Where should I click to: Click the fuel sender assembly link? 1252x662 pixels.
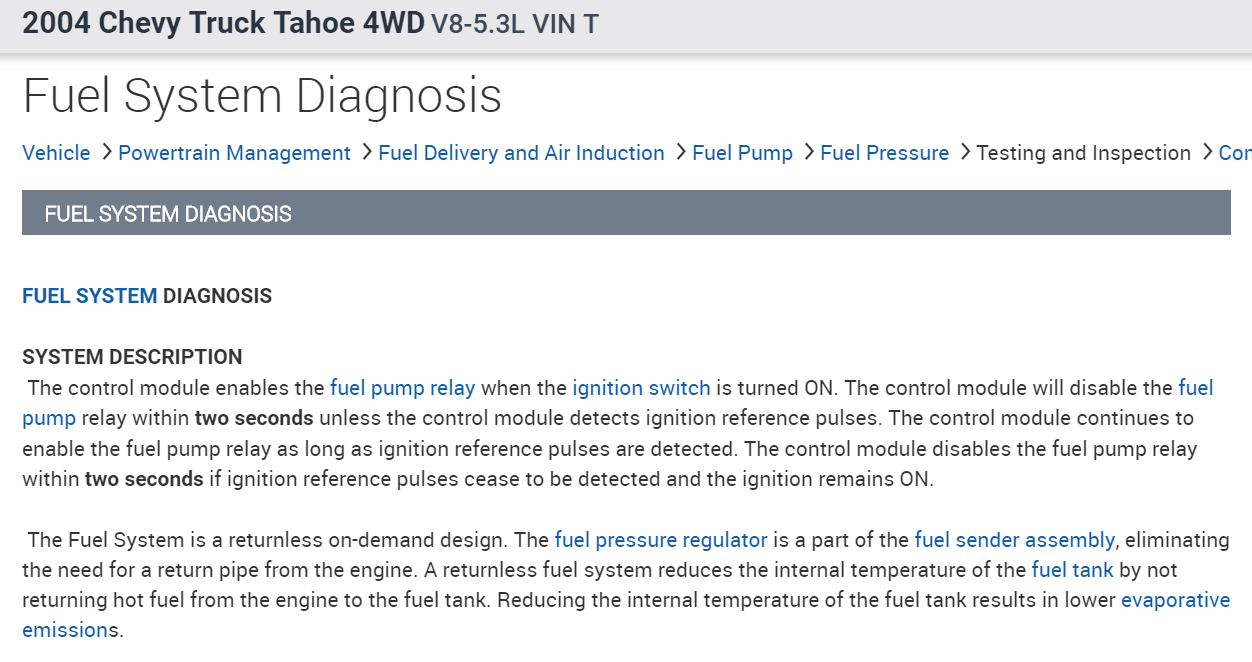click(1014, 540)
